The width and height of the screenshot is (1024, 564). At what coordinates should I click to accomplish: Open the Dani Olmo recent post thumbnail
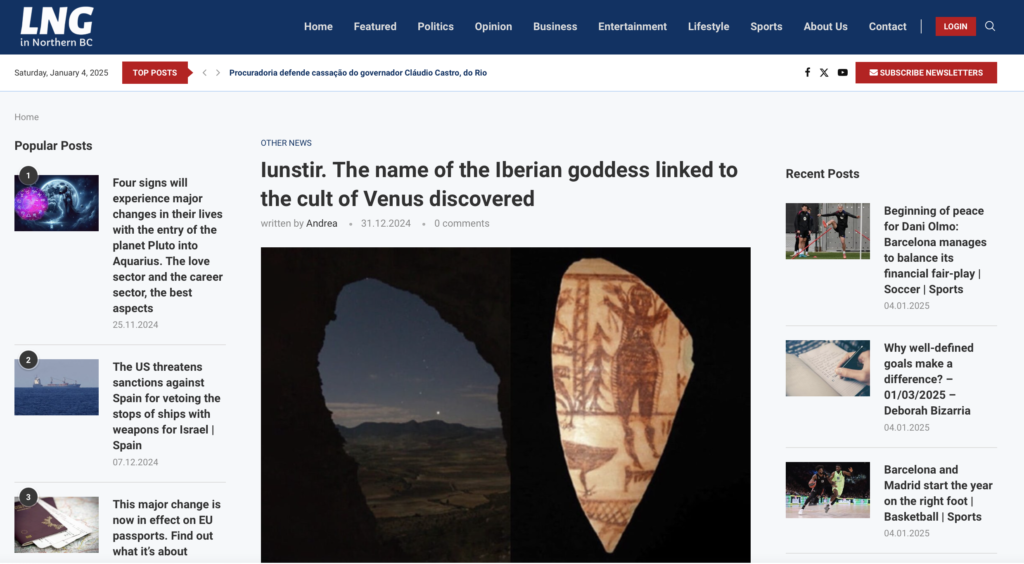click(x=827, y=231)
